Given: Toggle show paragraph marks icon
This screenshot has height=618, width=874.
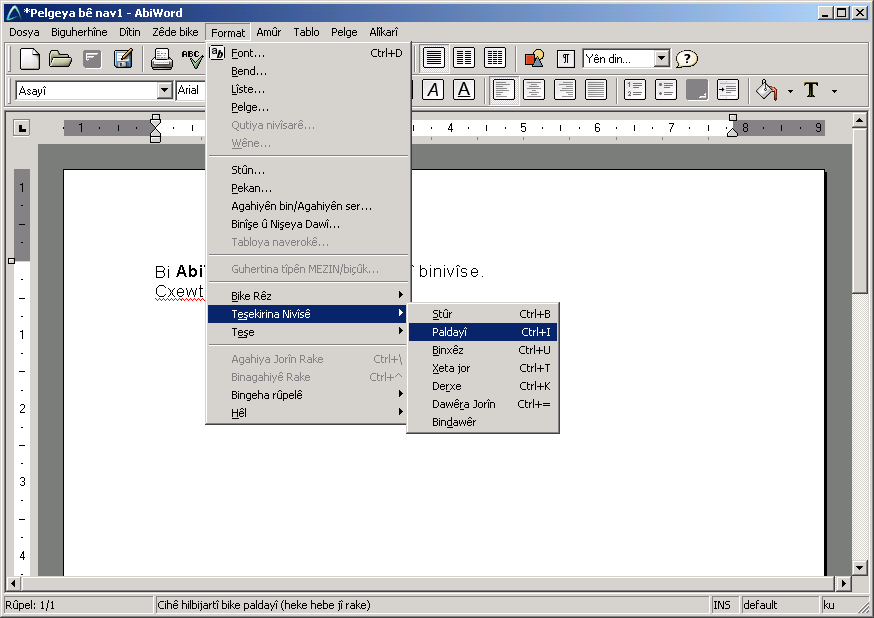Looking at the screenshot, I should tap(565, 58).
